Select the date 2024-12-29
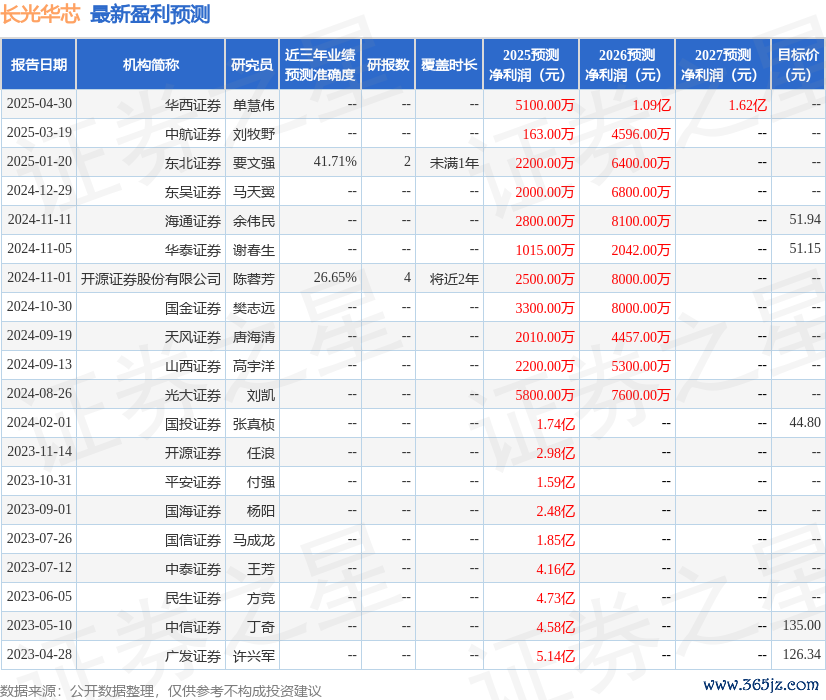Viewport: 826px width, 700px height. pos(40,190)
